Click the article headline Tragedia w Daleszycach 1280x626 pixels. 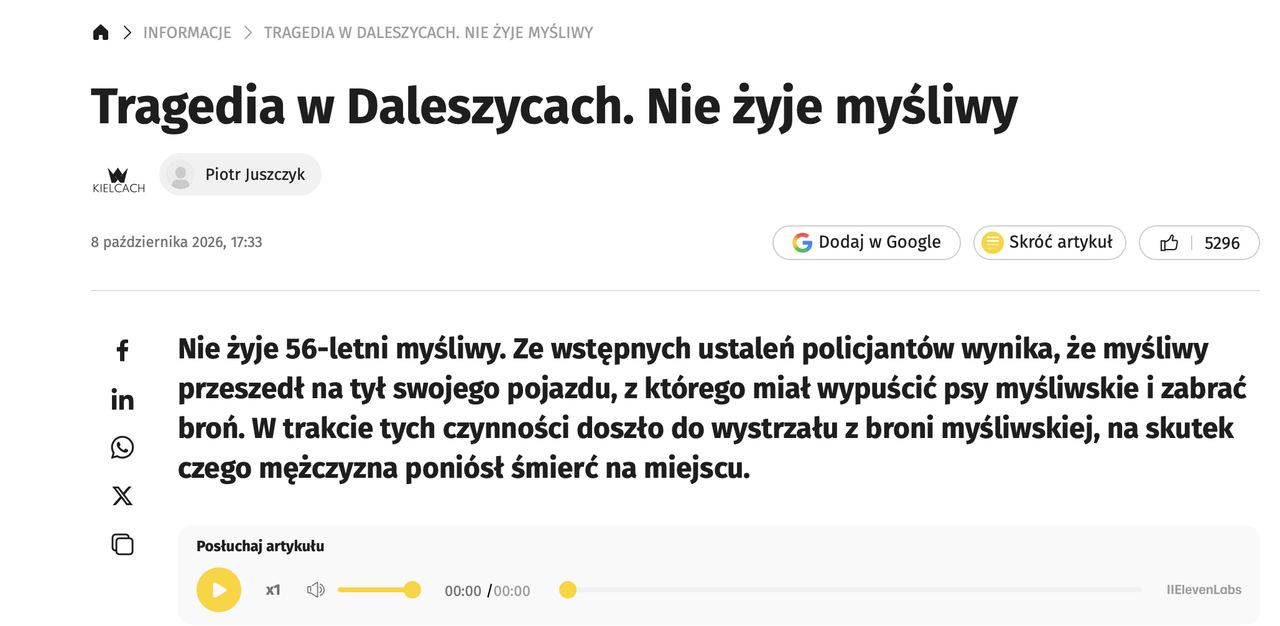coord(554,106)
